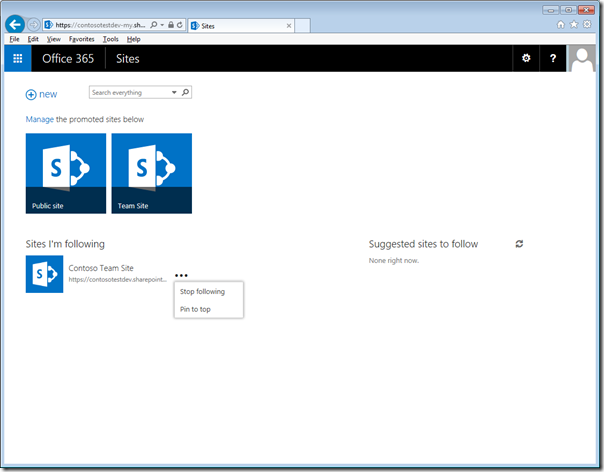Close the Sites browser tab
The height and width of the screenshot is (472, 604).
289,26
